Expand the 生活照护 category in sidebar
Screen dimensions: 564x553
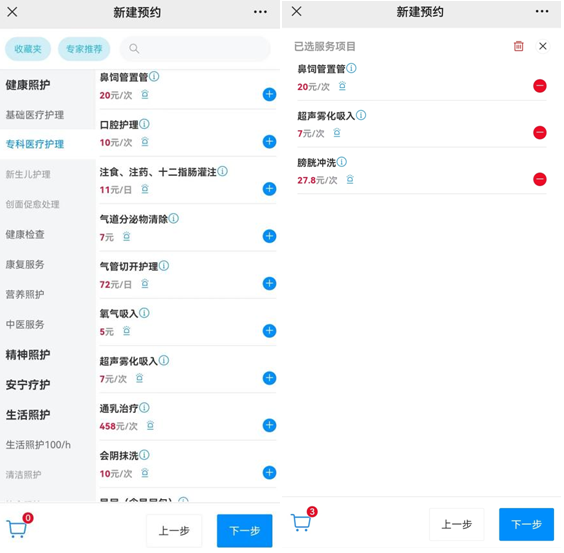pos(28,416)
